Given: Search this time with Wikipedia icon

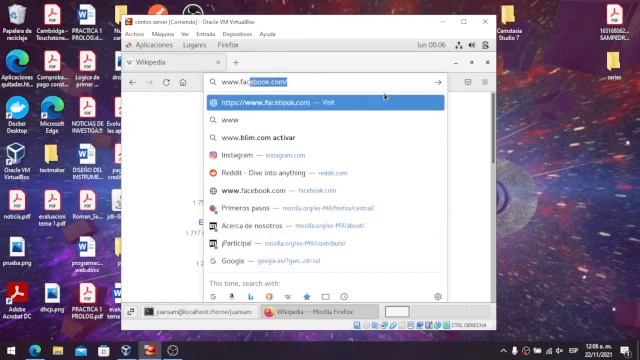Looking at the screenshot, I should pyautogui.click(x=288, y=297).
